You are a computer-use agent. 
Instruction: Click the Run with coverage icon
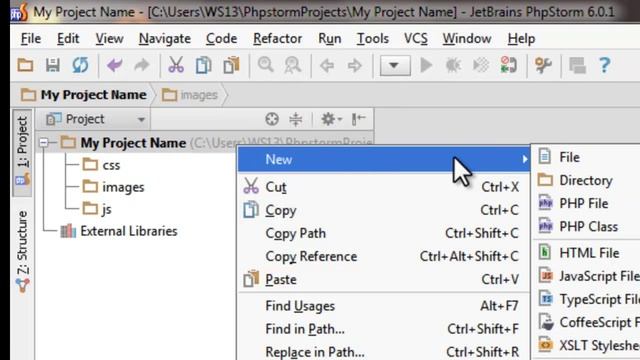[x=481, y=65]
